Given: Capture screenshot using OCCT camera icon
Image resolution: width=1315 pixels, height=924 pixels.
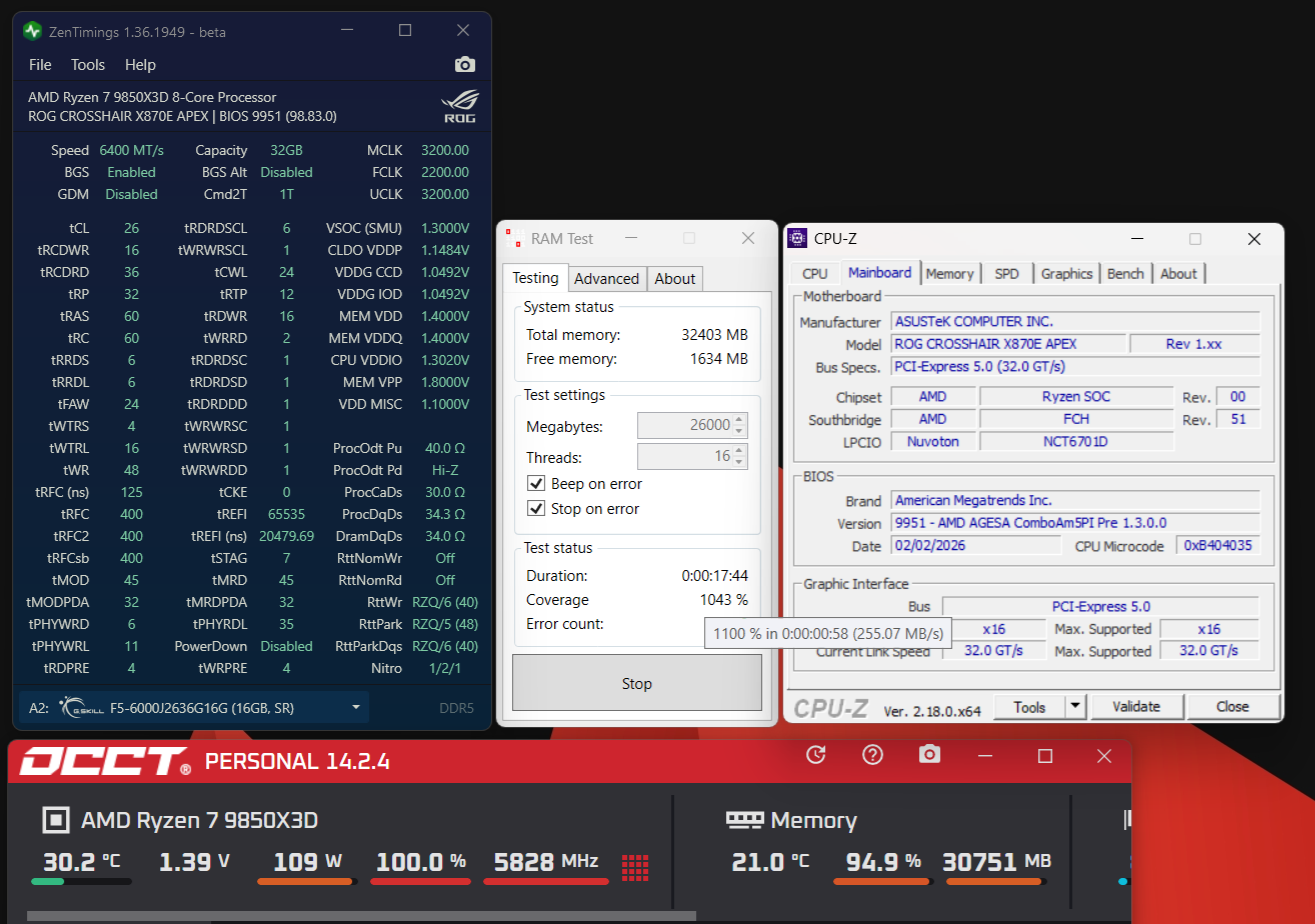Looking at the screenshot, I should tap(930, 755).
